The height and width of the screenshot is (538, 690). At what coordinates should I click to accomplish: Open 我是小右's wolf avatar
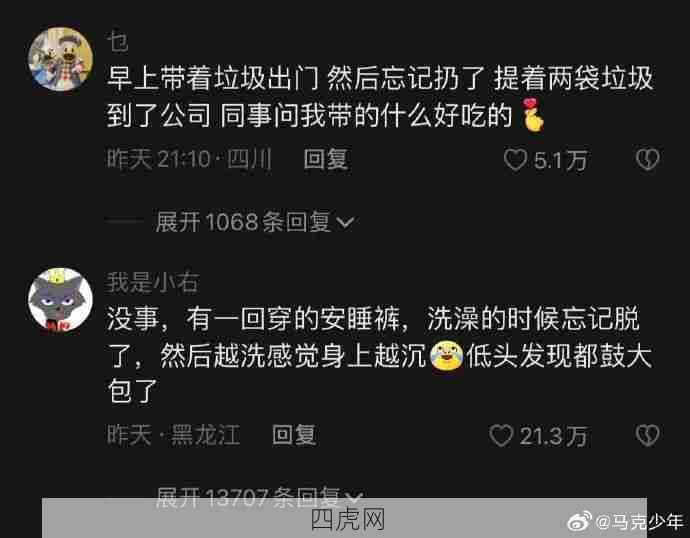pyautogui.click(x=61, y=300)
